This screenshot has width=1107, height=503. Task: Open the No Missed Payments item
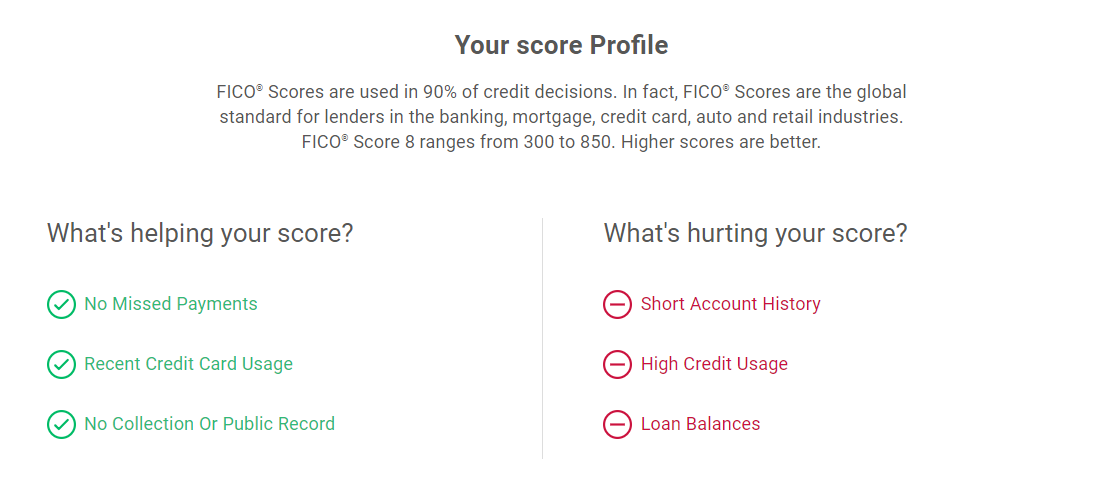pyautogui.click(x=171, y=304)
